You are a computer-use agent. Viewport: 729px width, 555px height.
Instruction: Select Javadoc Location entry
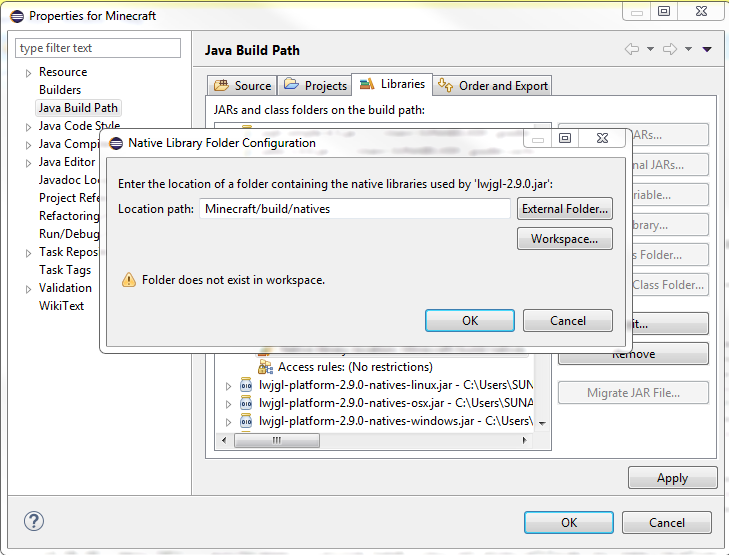[x=69, y=180]
